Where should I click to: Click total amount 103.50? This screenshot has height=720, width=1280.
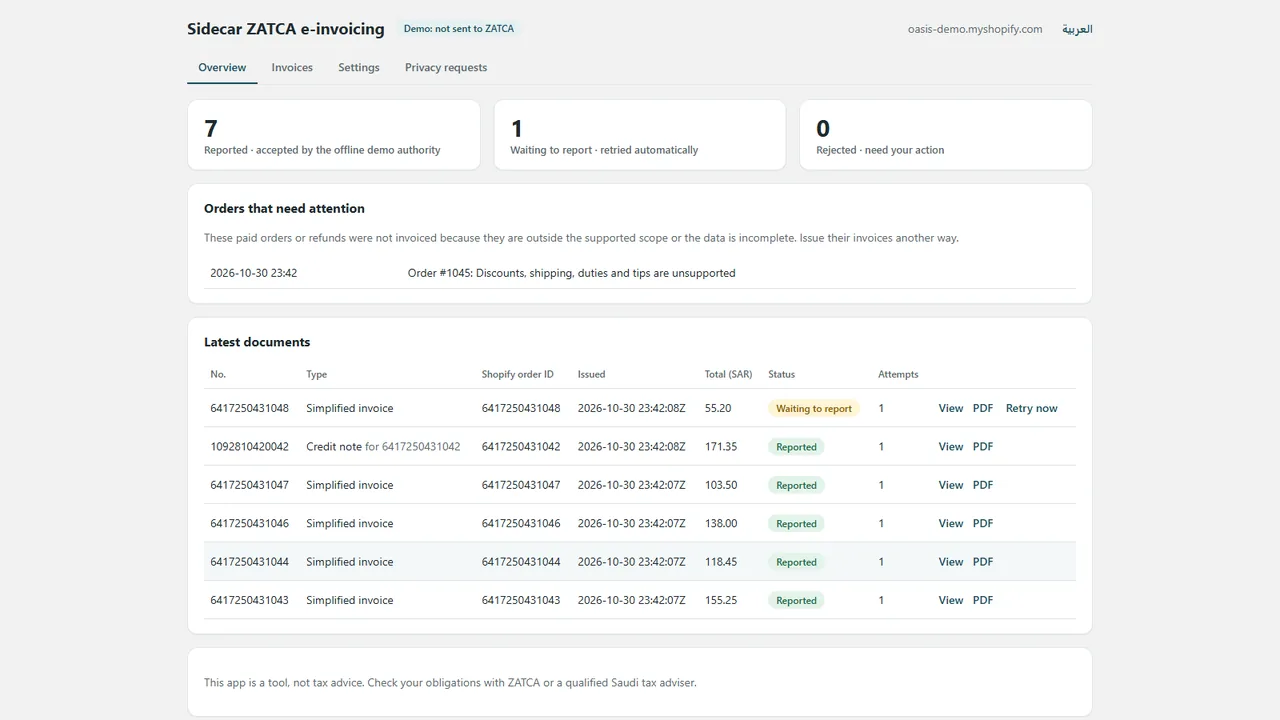721,485
